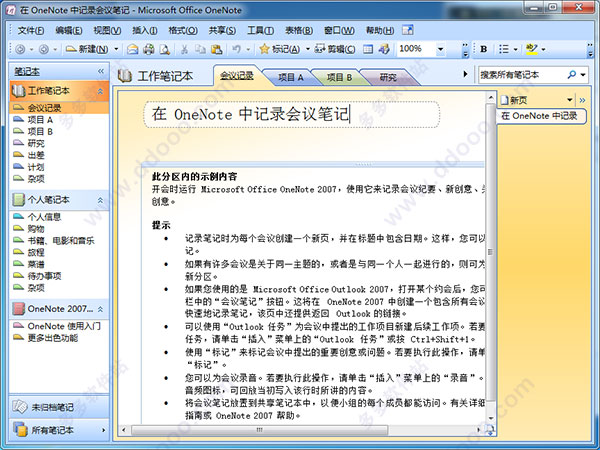Open the 插入(I) menu
Image resolution: width=600 pixels, height=450 pixels.
pyautogui.click(x=145, y=31)
